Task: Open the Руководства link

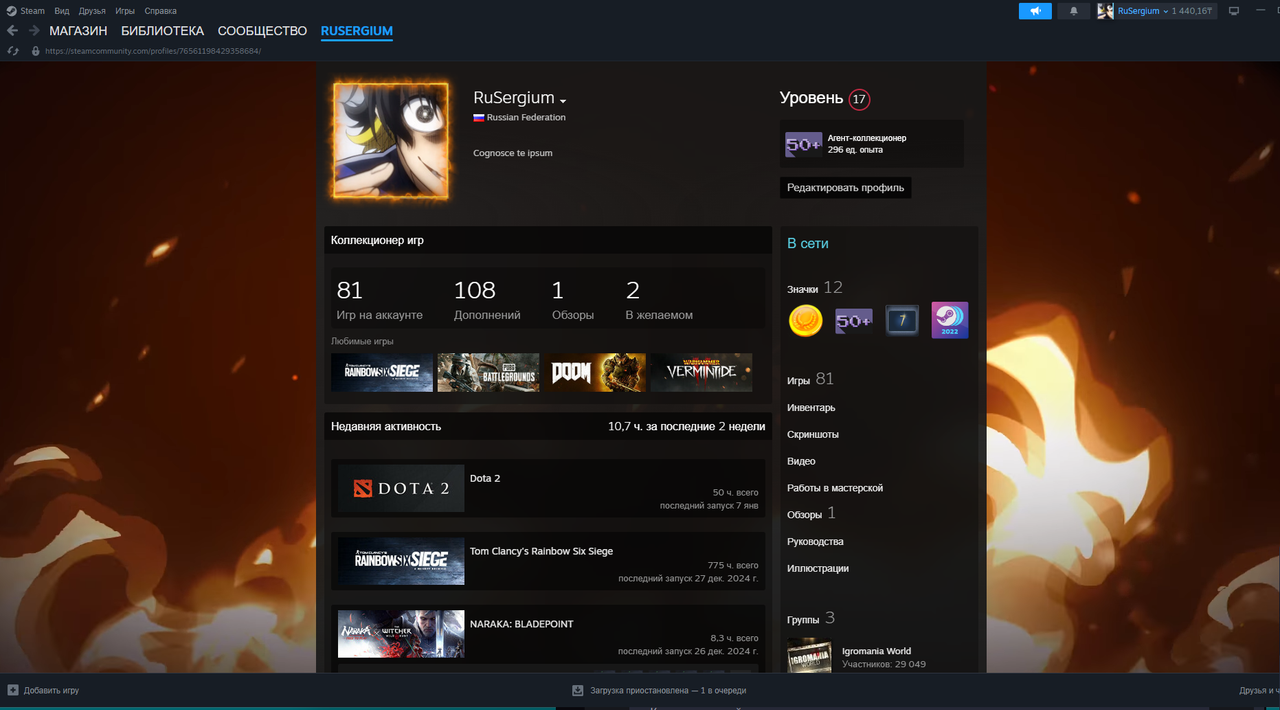Action: click(x=815, y=542)
